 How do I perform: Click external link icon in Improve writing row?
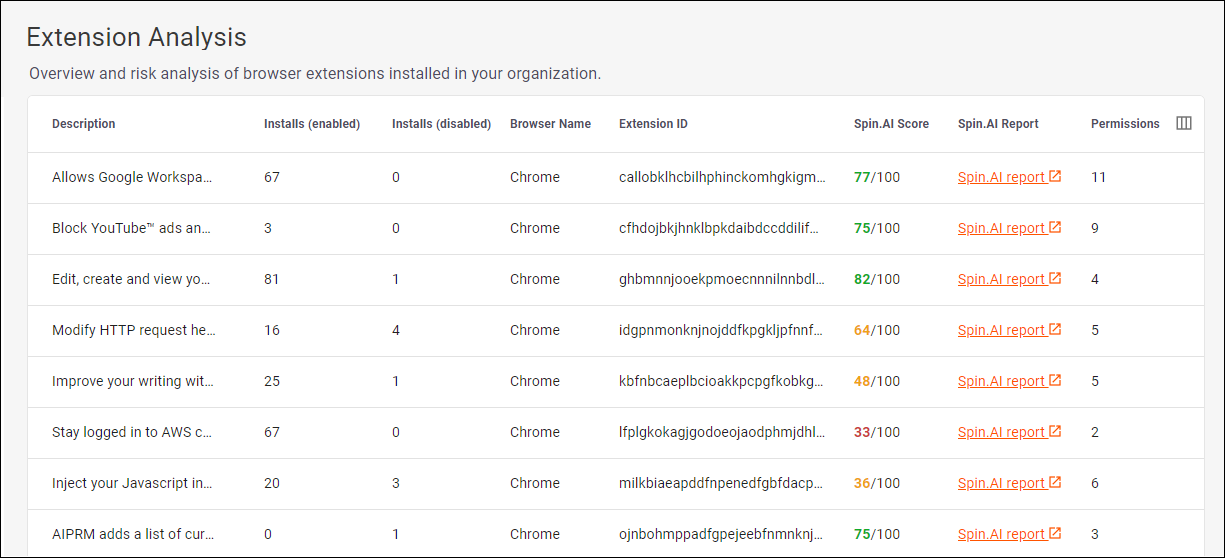point(1055,380)
